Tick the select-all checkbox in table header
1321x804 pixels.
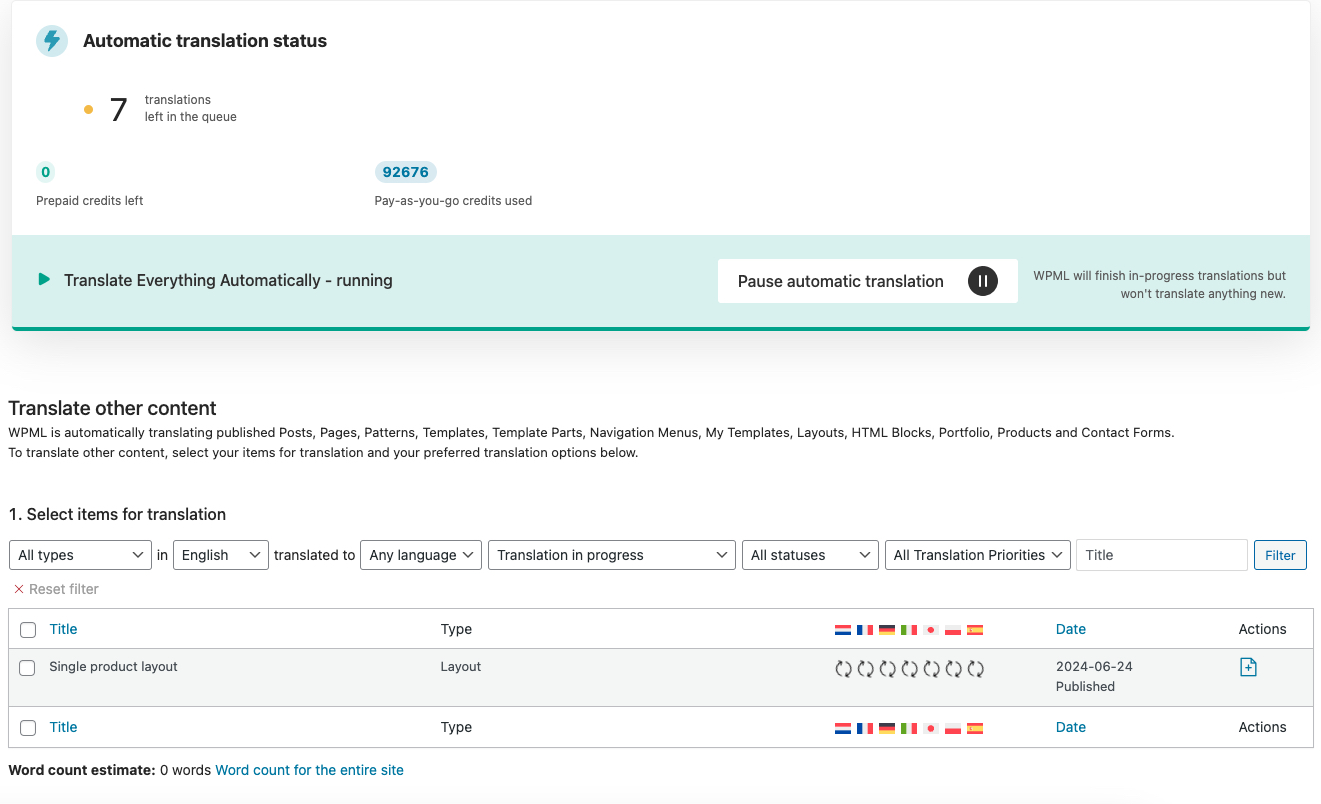point(28,630)
